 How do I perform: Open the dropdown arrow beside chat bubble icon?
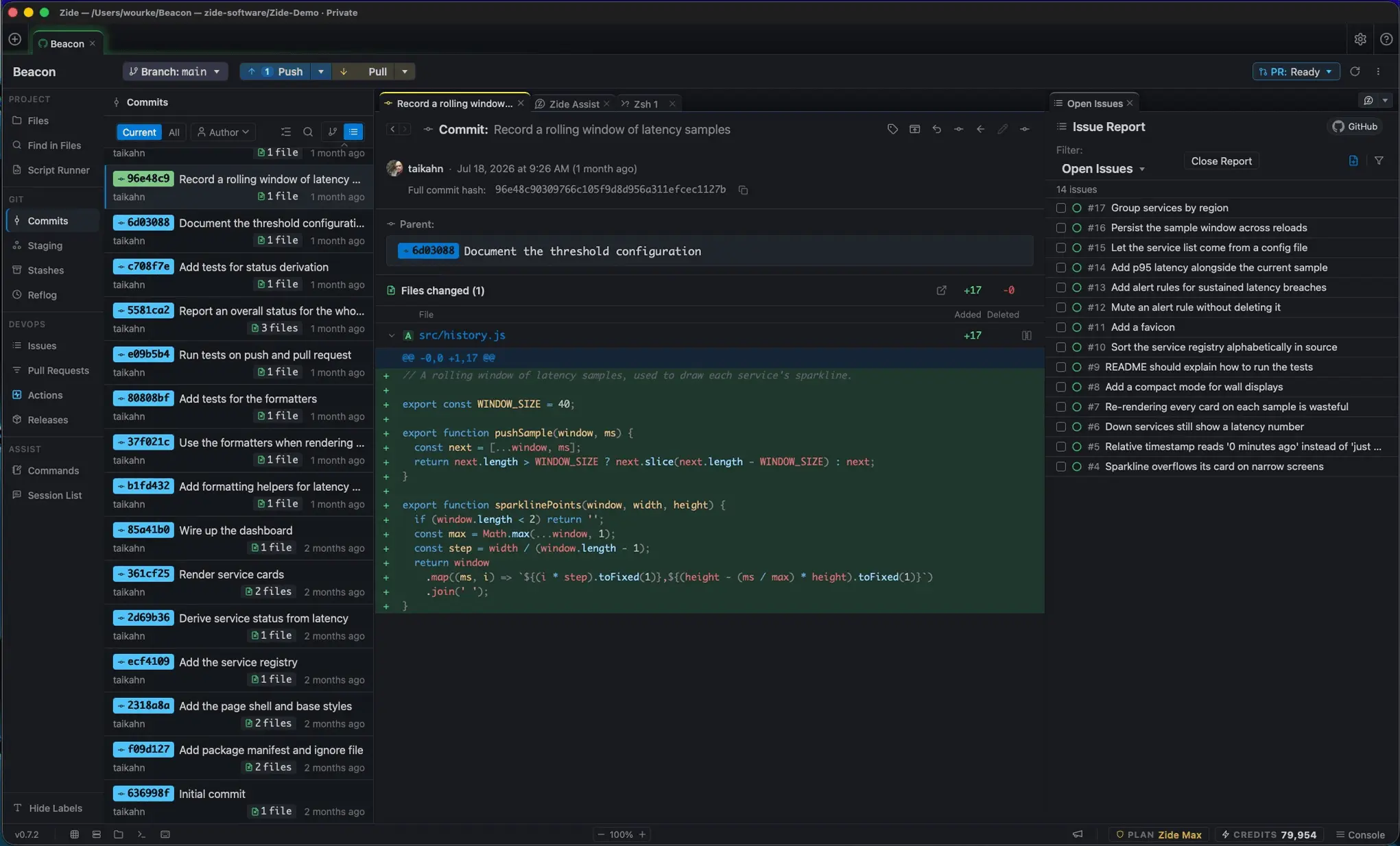click(x=1385, y=101)
